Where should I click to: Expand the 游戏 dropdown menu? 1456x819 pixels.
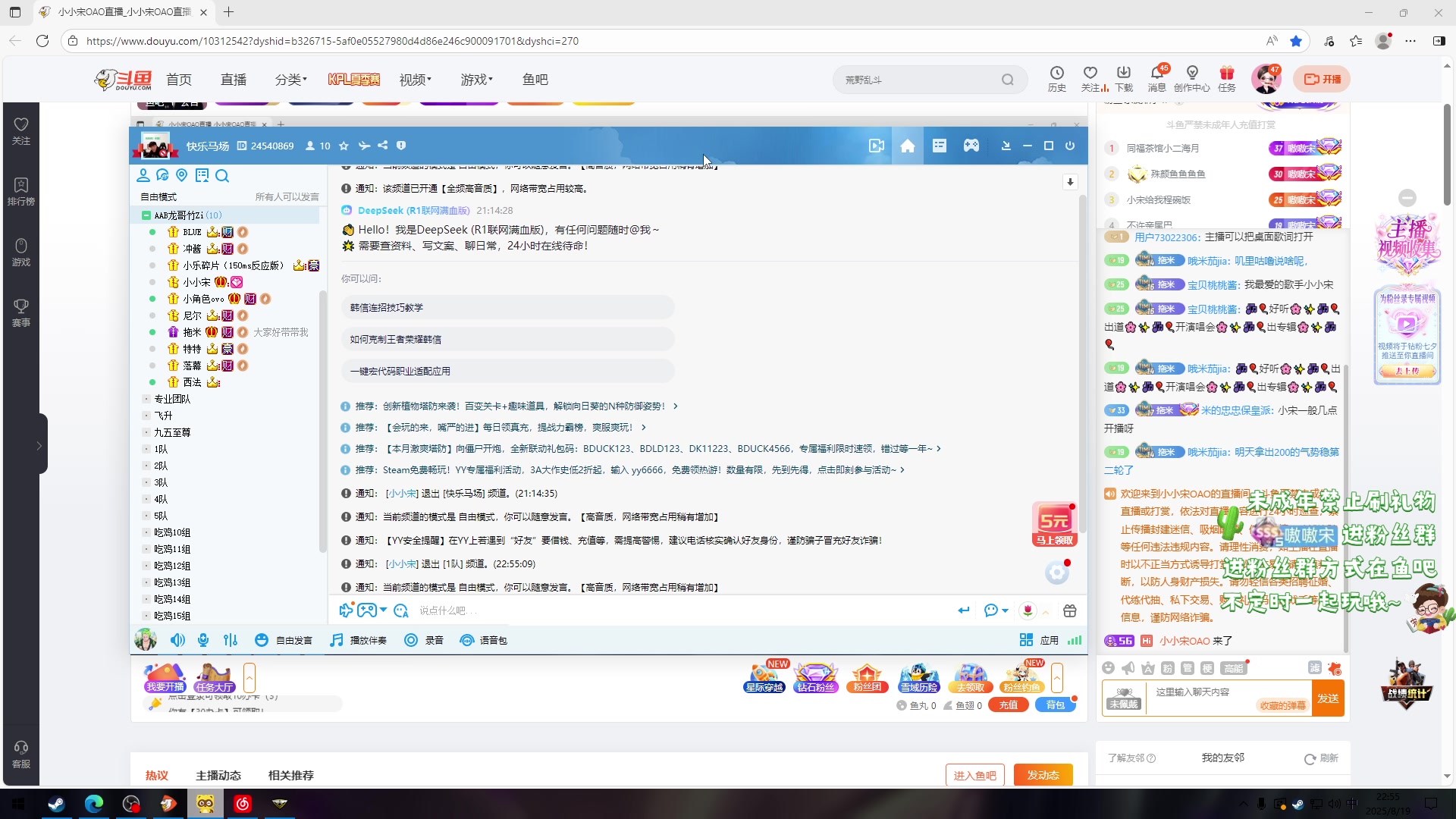pyautogui.click(x=477, y=80)
